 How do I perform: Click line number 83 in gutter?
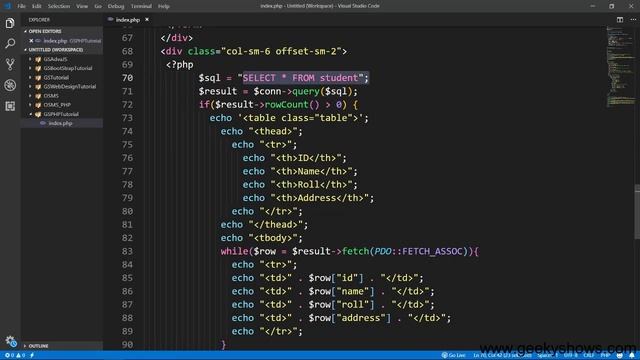(127, 251)
